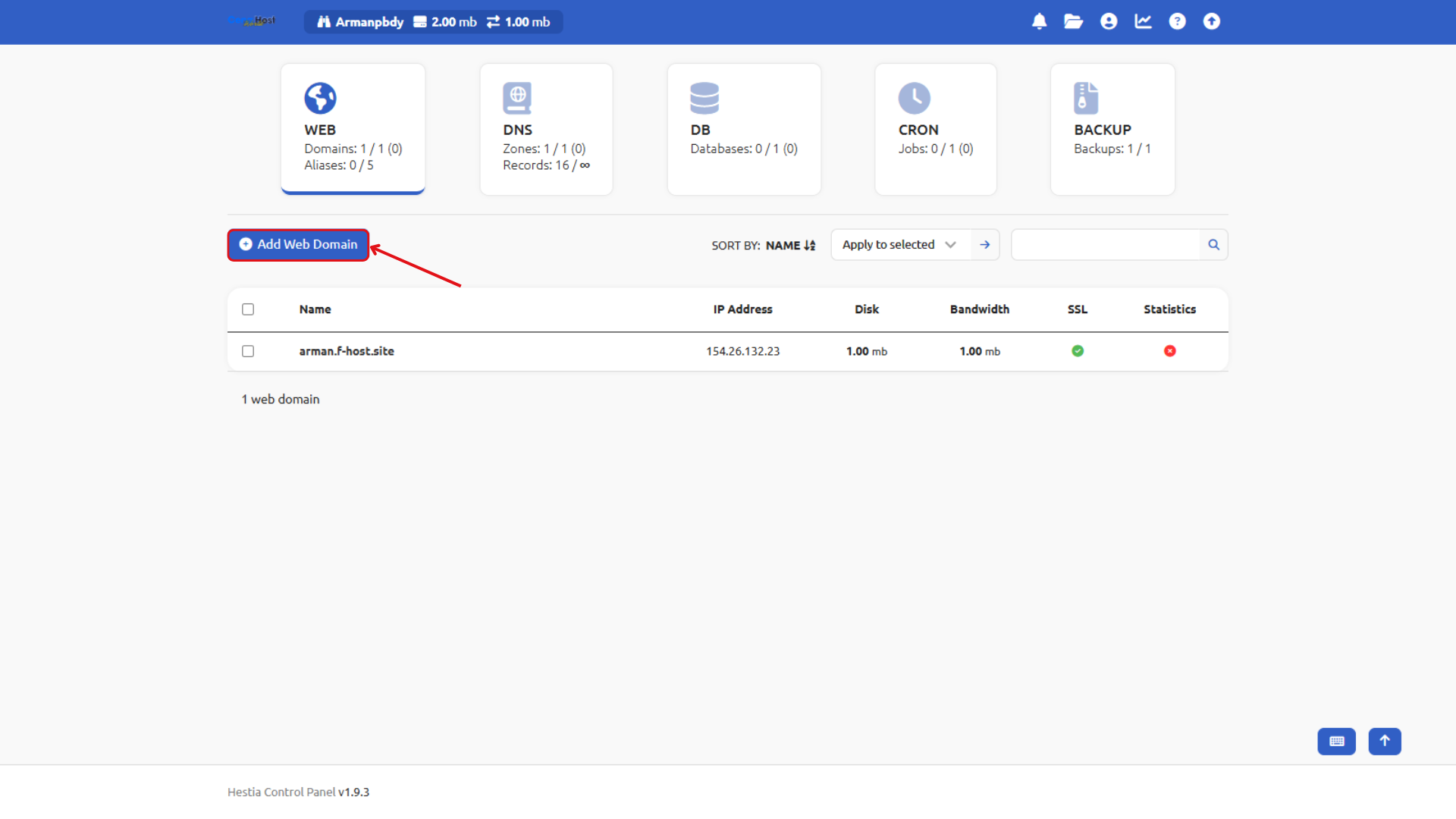Toggle the select-all checkbox in table header

tap(248, 309)
